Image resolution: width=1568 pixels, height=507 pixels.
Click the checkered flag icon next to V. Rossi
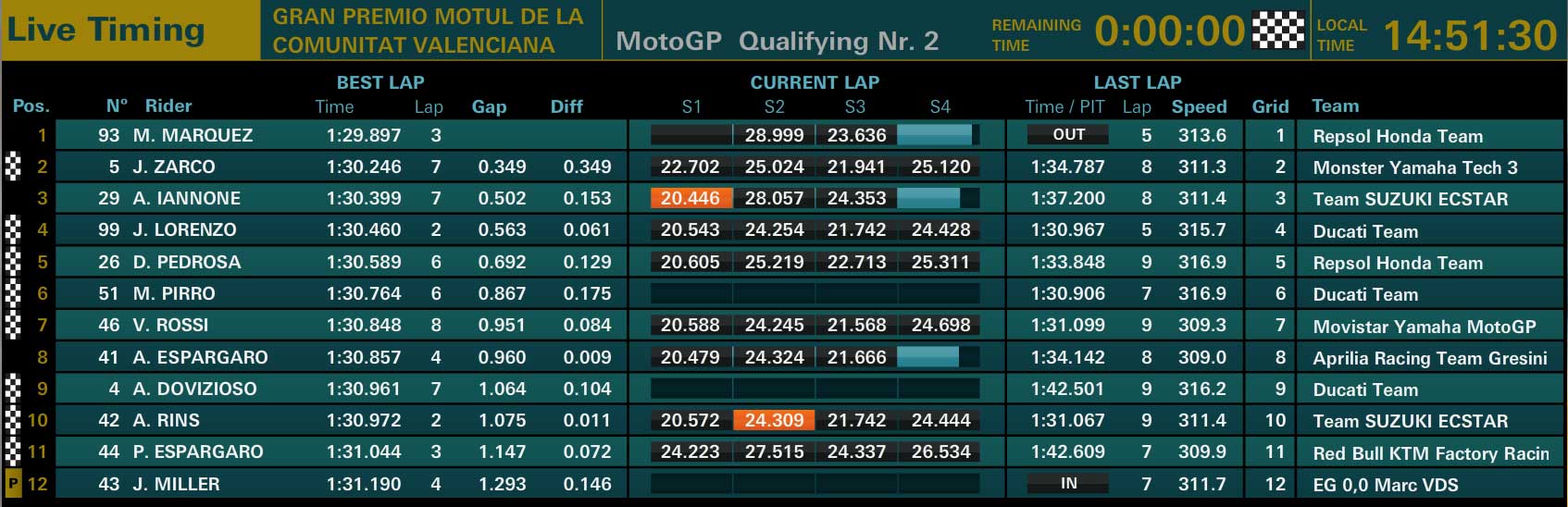(x=12, y=325)
